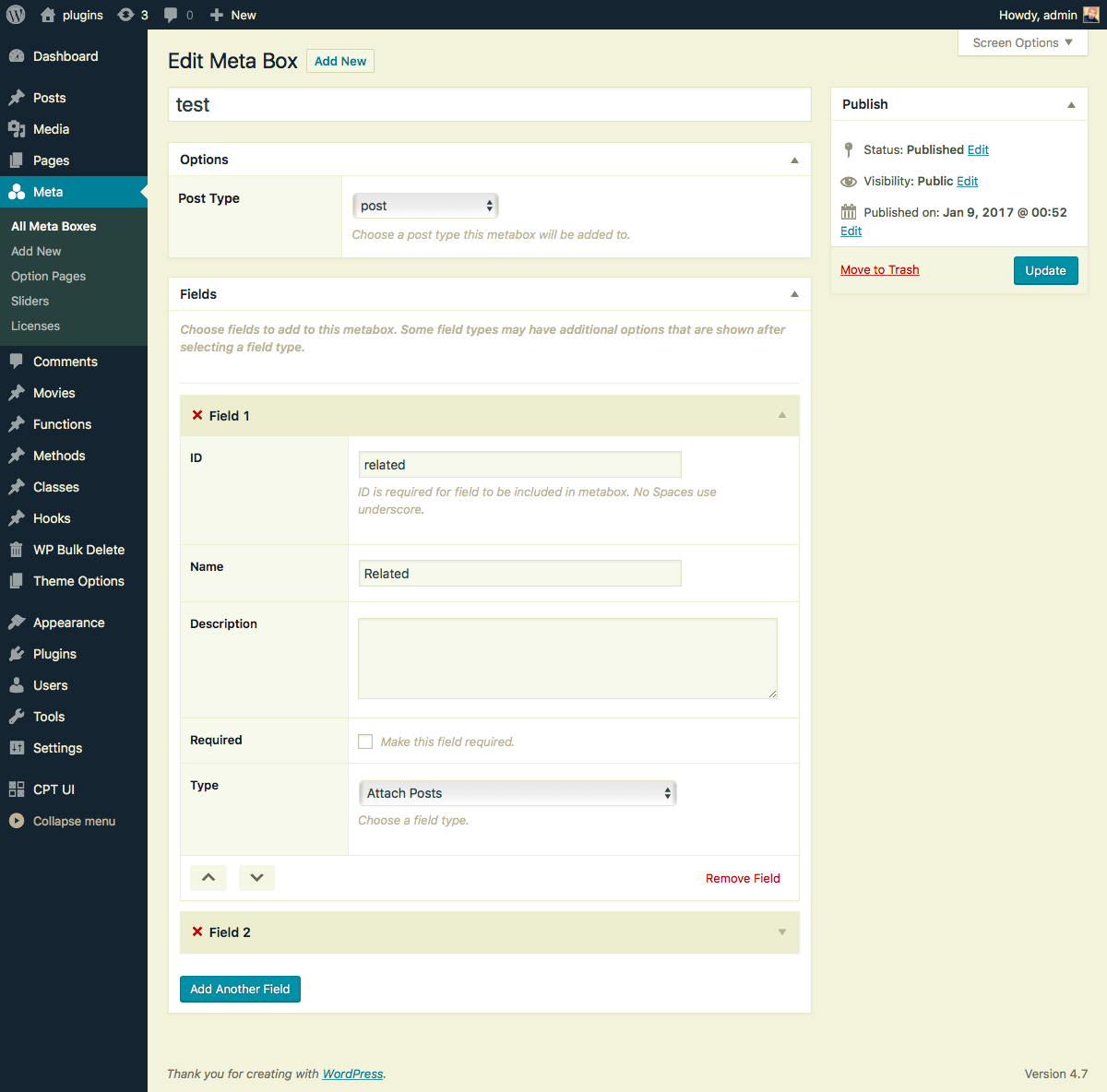Click the CPT UI grid icon
Image resolution: width=1107 pixels, height=1092 pixels.
(17, 789)
